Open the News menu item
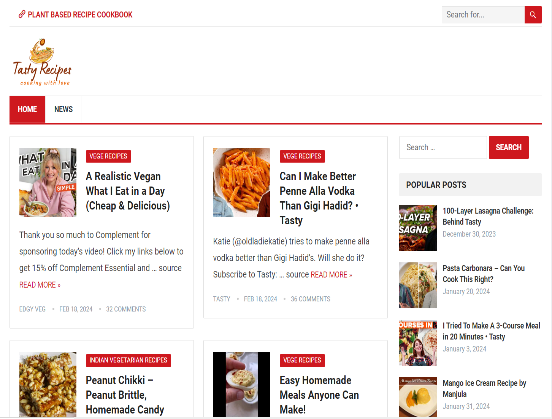The width and height of the screenshot is (552, 419). 63,109
